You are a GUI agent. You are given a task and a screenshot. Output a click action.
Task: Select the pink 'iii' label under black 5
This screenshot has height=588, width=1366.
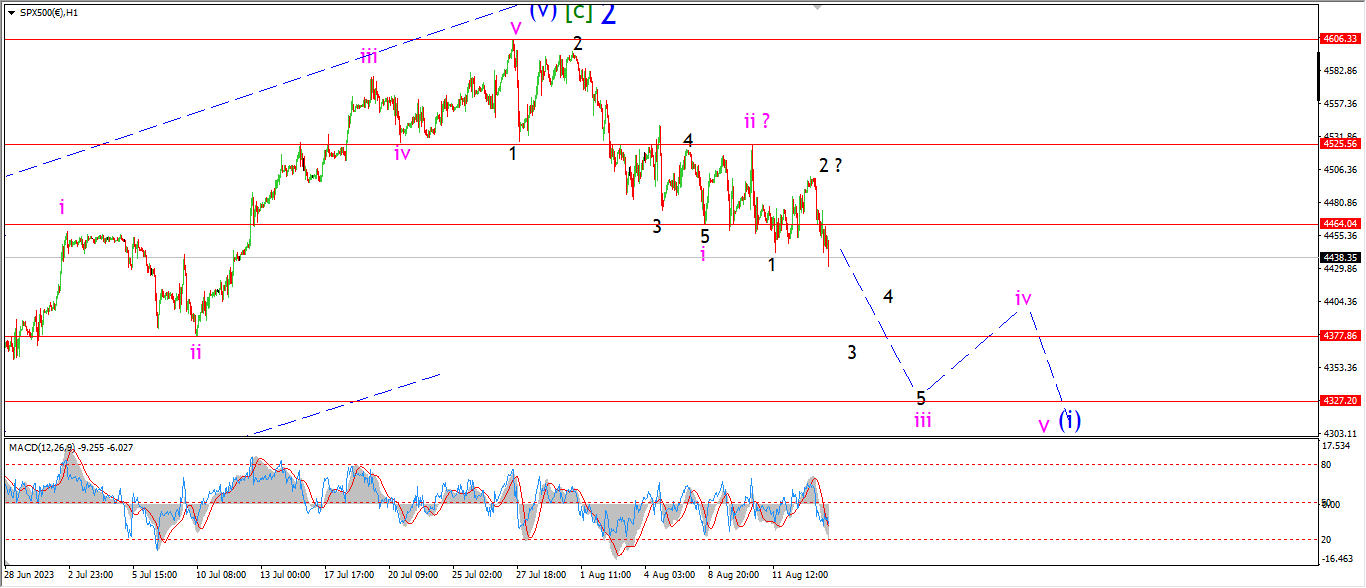click(x=922, y=420)
